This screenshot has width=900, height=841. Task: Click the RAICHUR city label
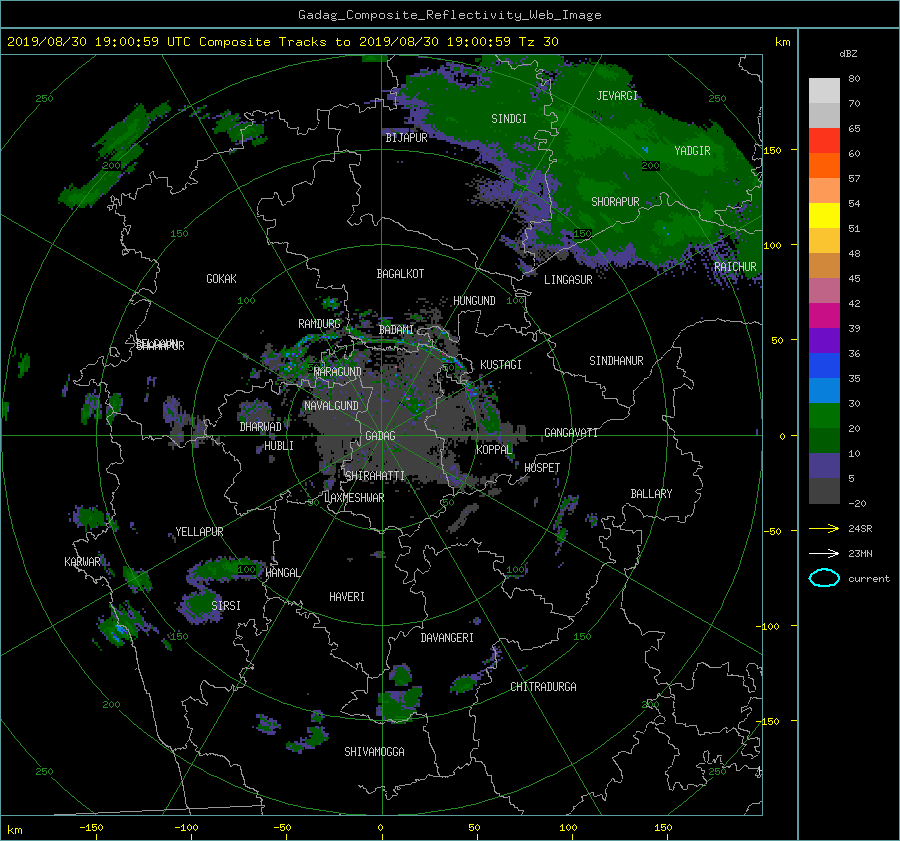coord(735,267)
